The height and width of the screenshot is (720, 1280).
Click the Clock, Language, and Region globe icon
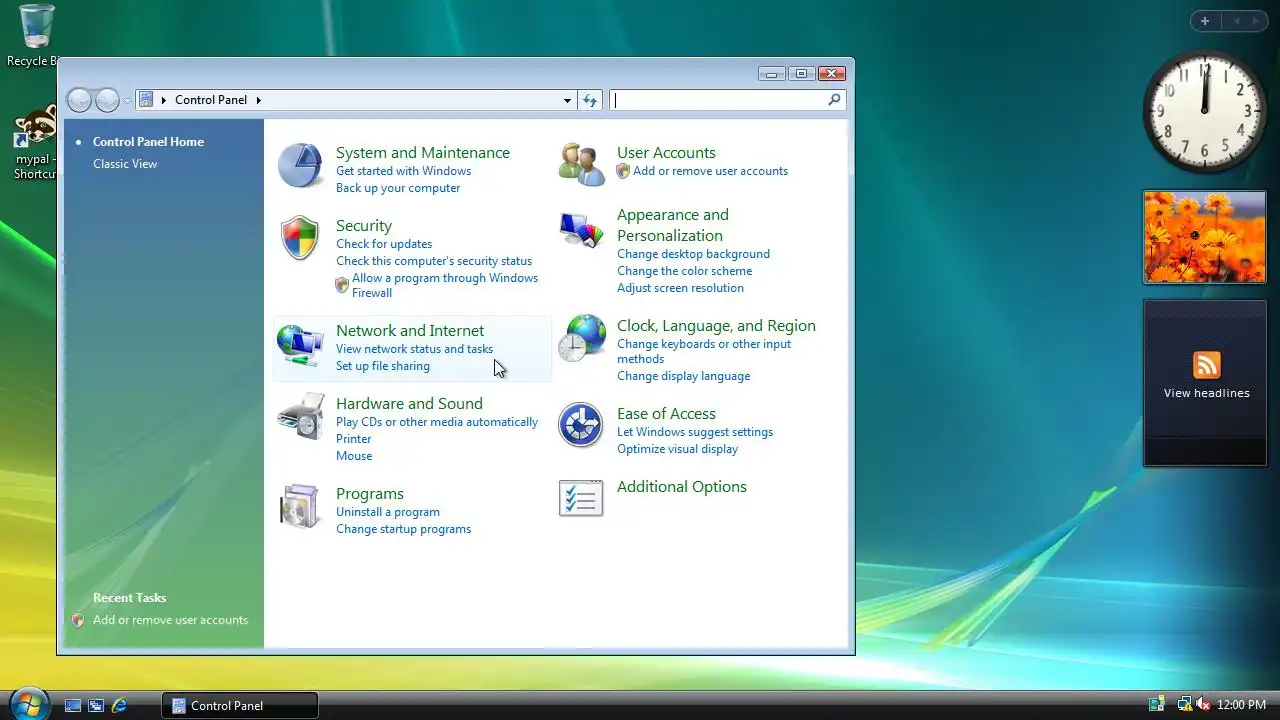click(581, 338)
